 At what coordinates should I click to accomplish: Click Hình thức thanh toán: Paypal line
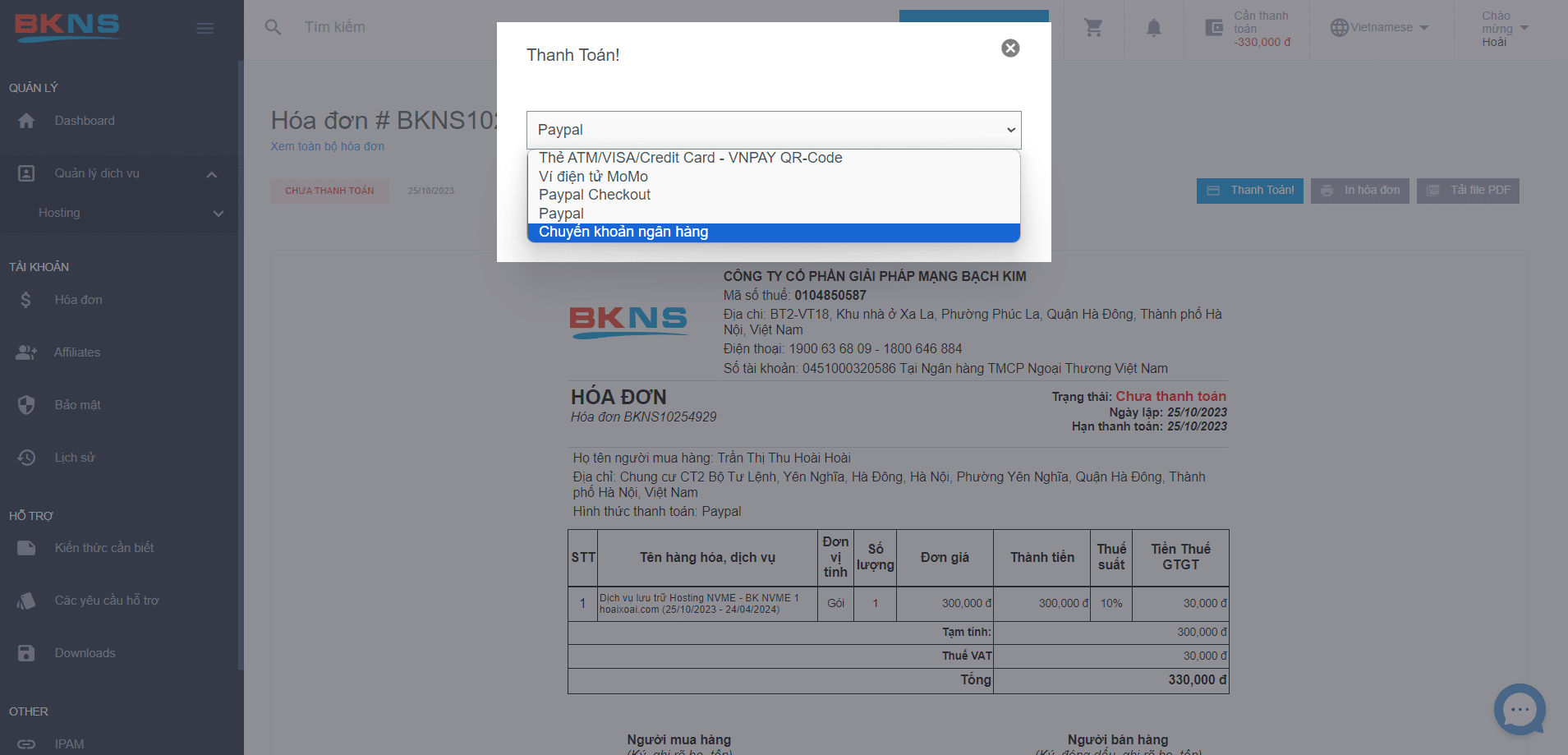657,512
